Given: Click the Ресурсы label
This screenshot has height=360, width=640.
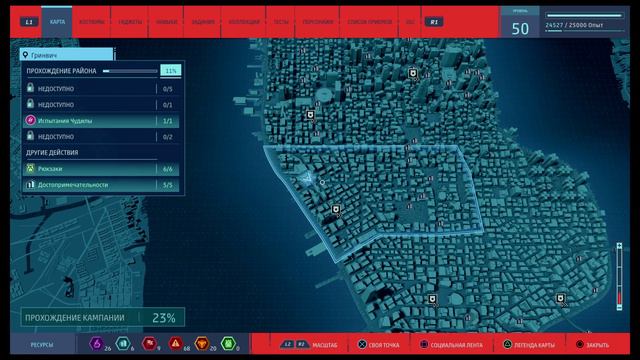Looking at the screenshot, I should 42,345.
